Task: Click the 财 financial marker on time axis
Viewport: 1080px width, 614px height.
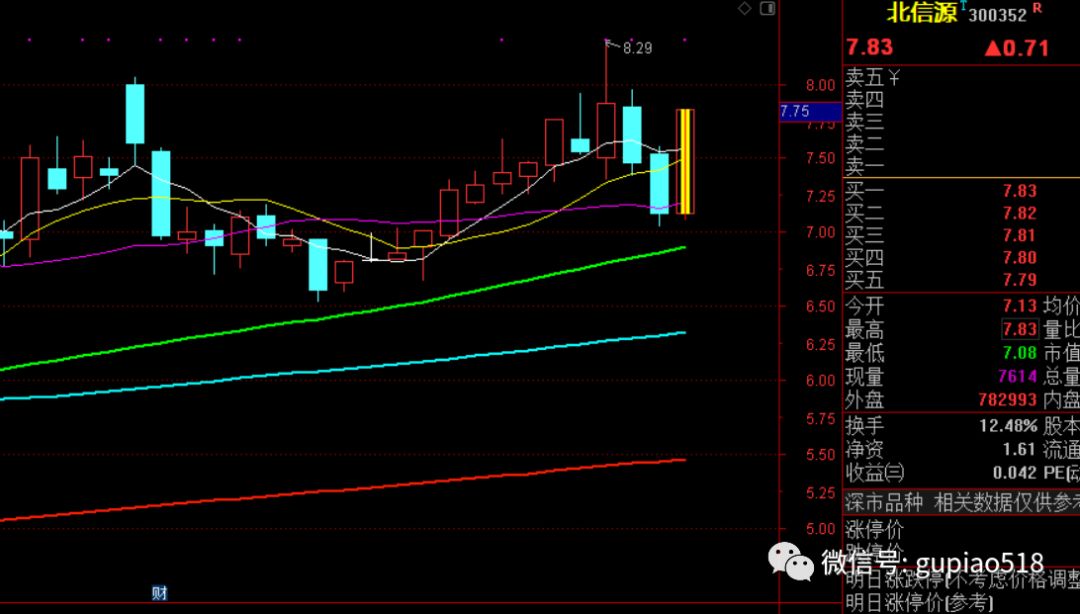Action: click(x=158, y=593)
